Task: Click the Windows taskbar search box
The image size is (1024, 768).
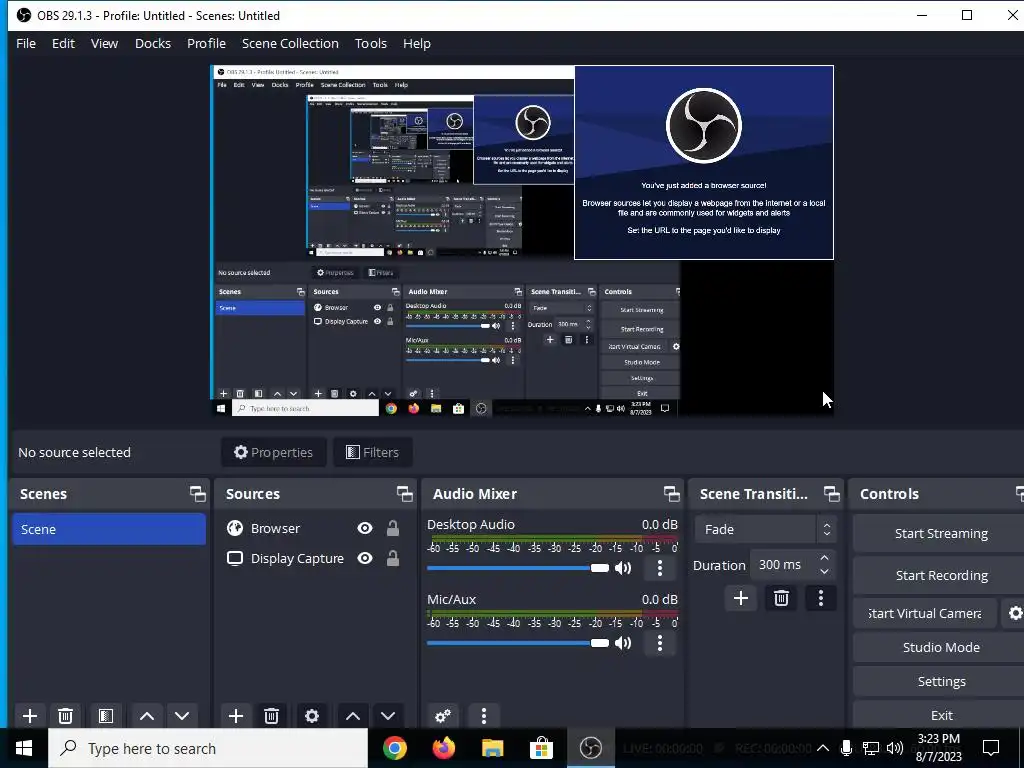Action: pyautogui.click(x=208, y=748)
